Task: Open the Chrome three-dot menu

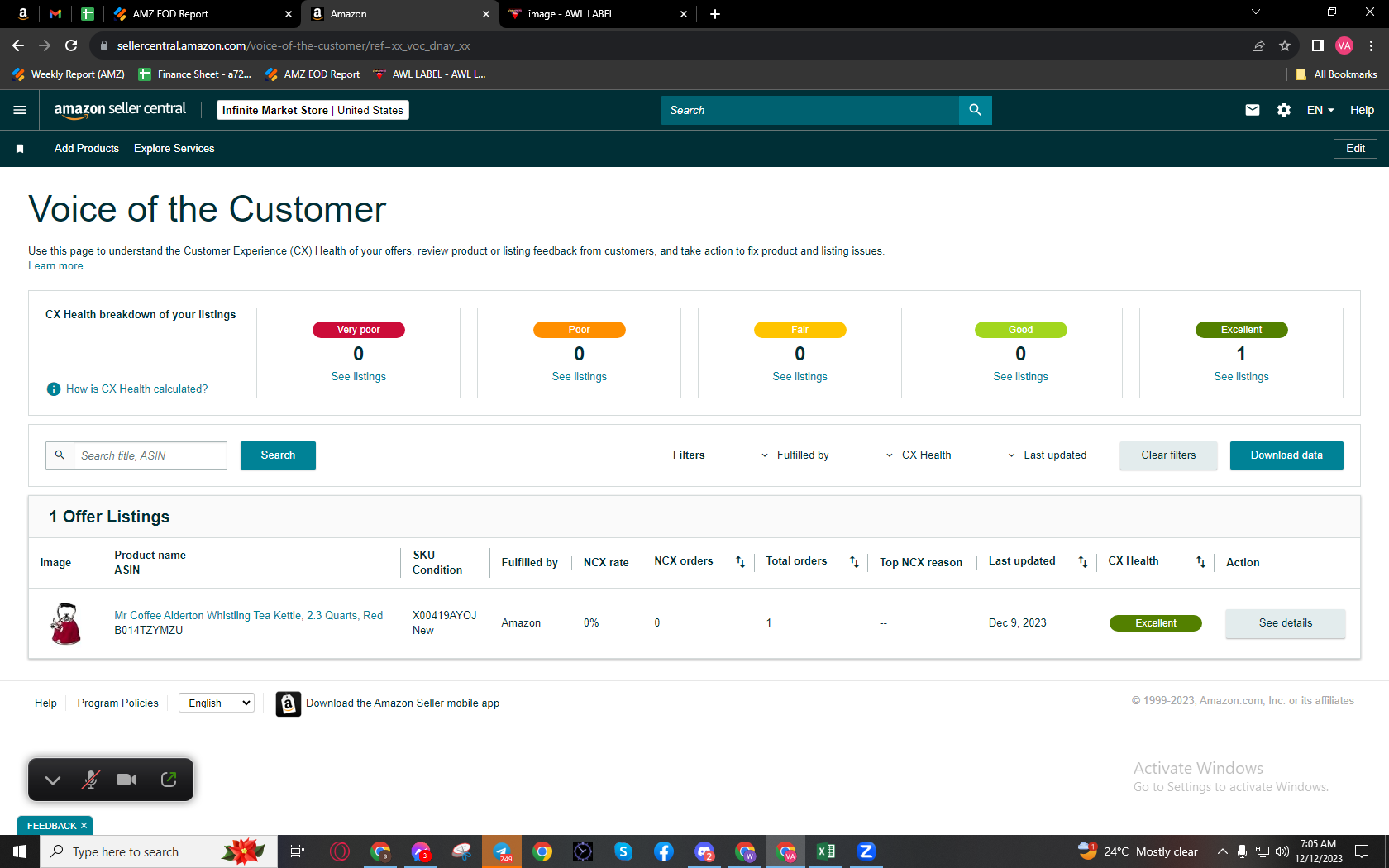Action: (1371, 45)
